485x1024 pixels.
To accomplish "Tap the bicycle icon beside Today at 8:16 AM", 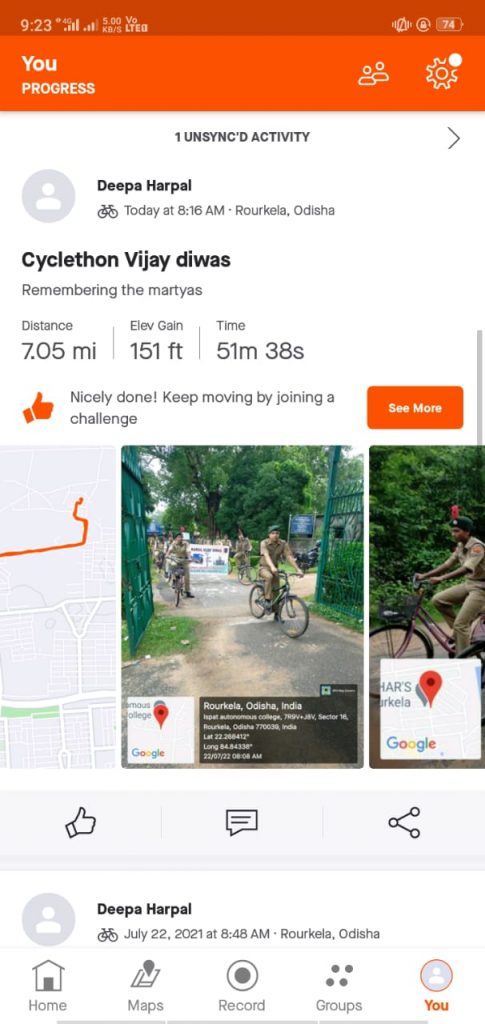I will point(108,211).
